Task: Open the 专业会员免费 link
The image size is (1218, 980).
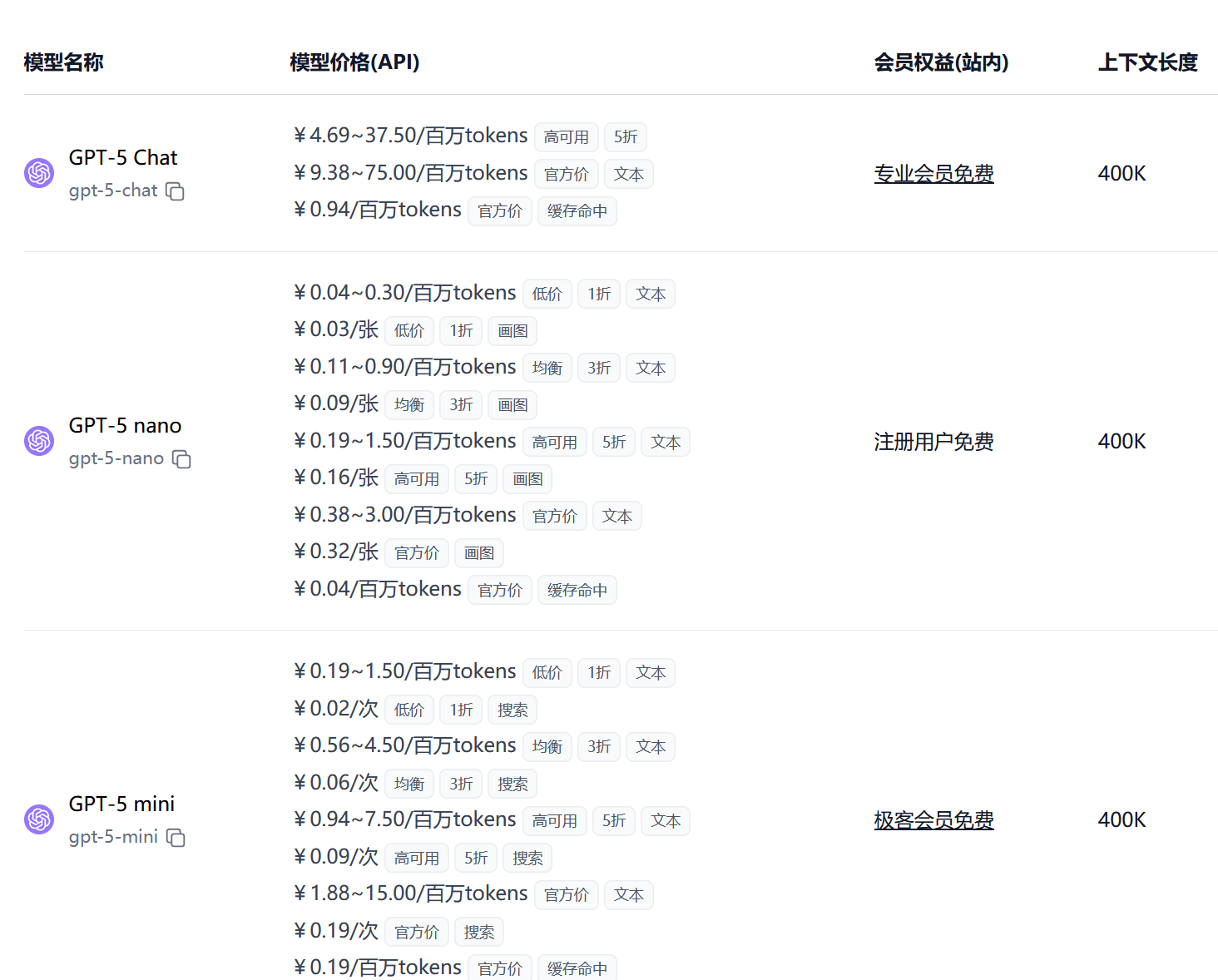Action: (x=933, y=174)
